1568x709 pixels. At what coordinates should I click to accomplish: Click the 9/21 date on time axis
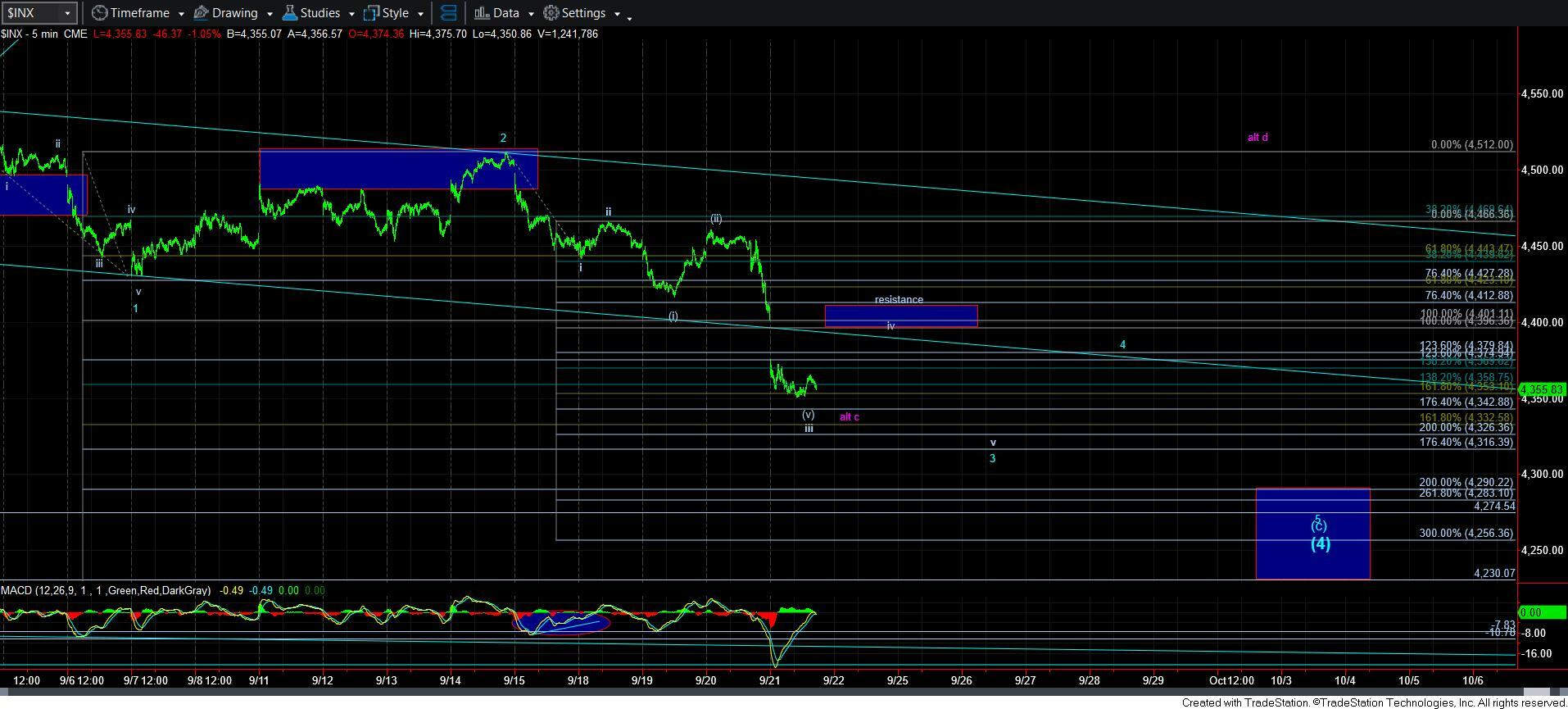point(769,680)
